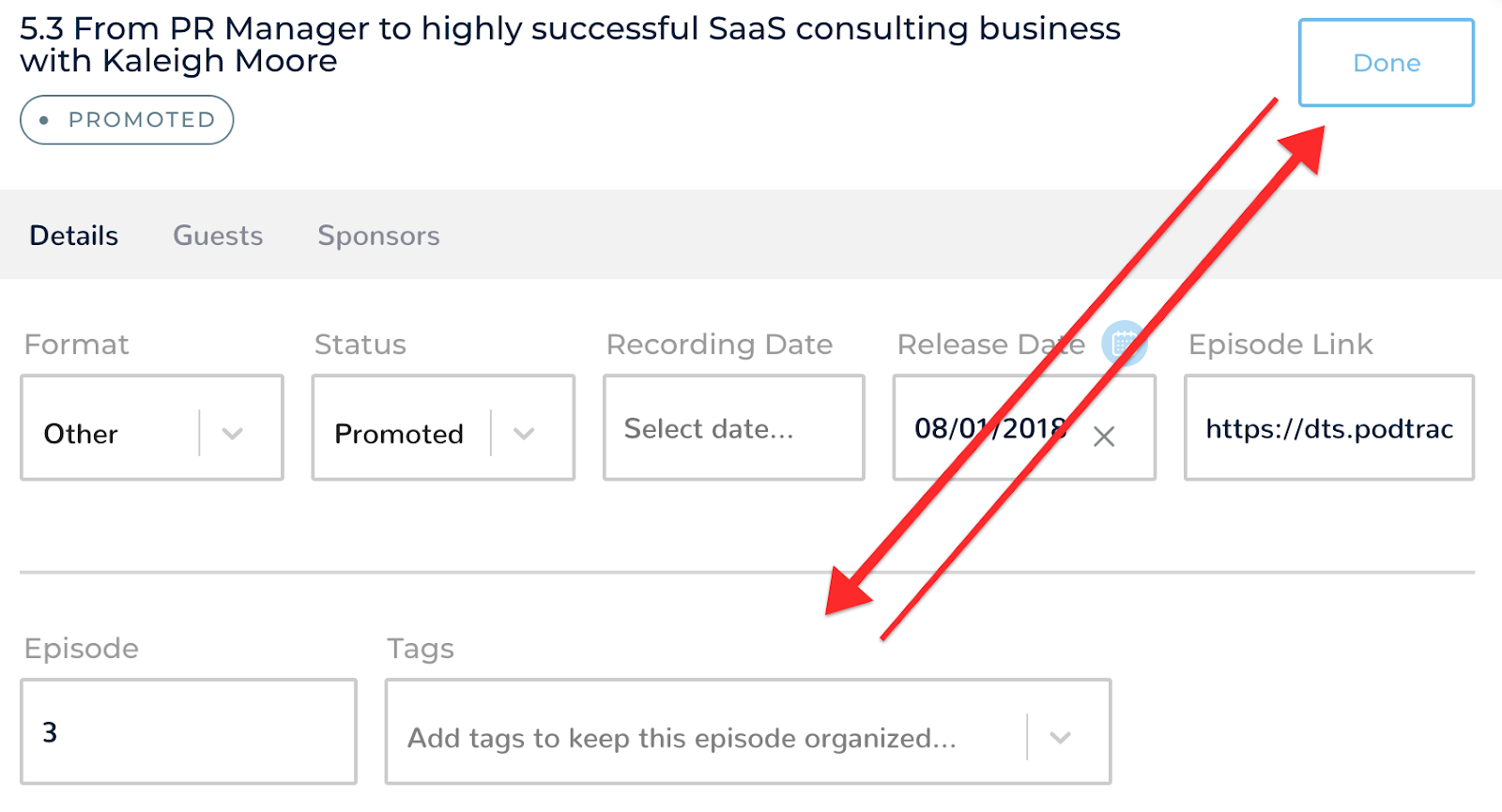Screen dimensions: 1502x812
Task: Click the Done button
Action: point(1386,63)
